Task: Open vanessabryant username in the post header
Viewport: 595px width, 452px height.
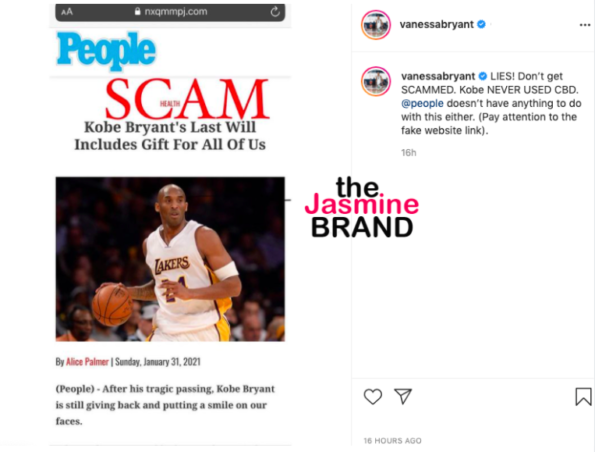Action: tap(436, 24)
